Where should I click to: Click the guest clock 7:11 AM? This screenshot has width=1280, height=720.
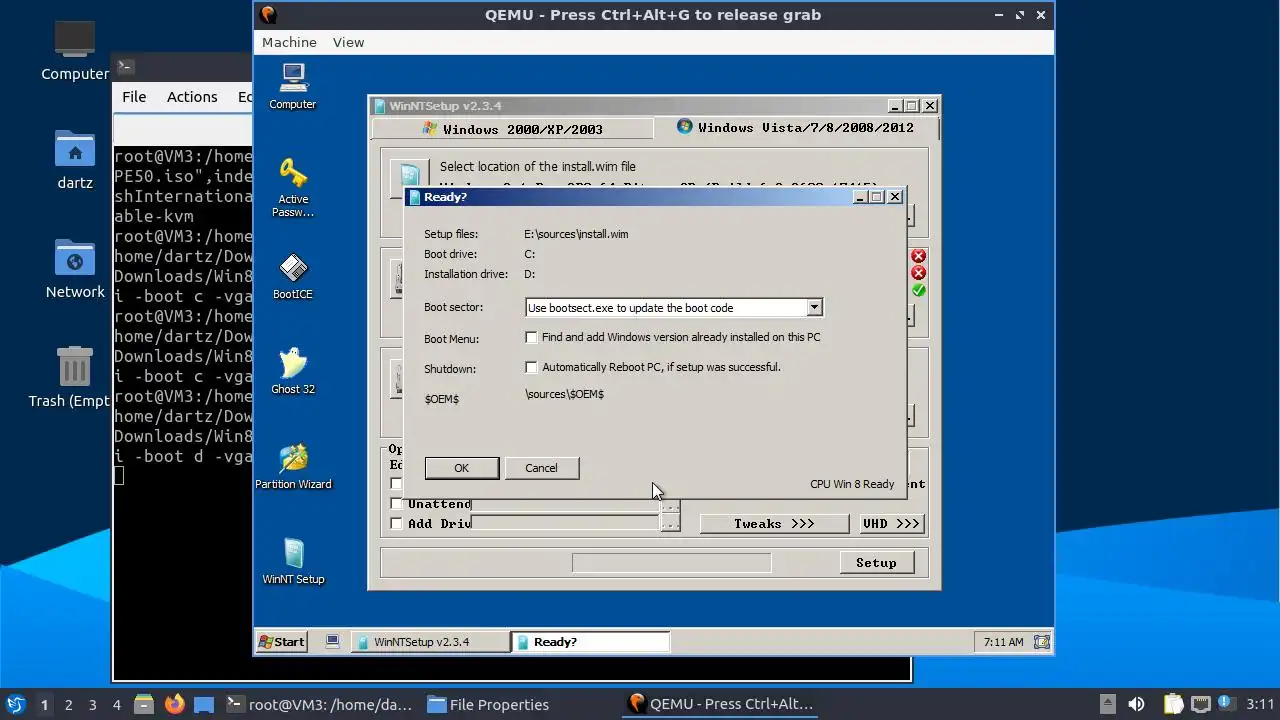pyautogui.click(x=1003, y=642)
